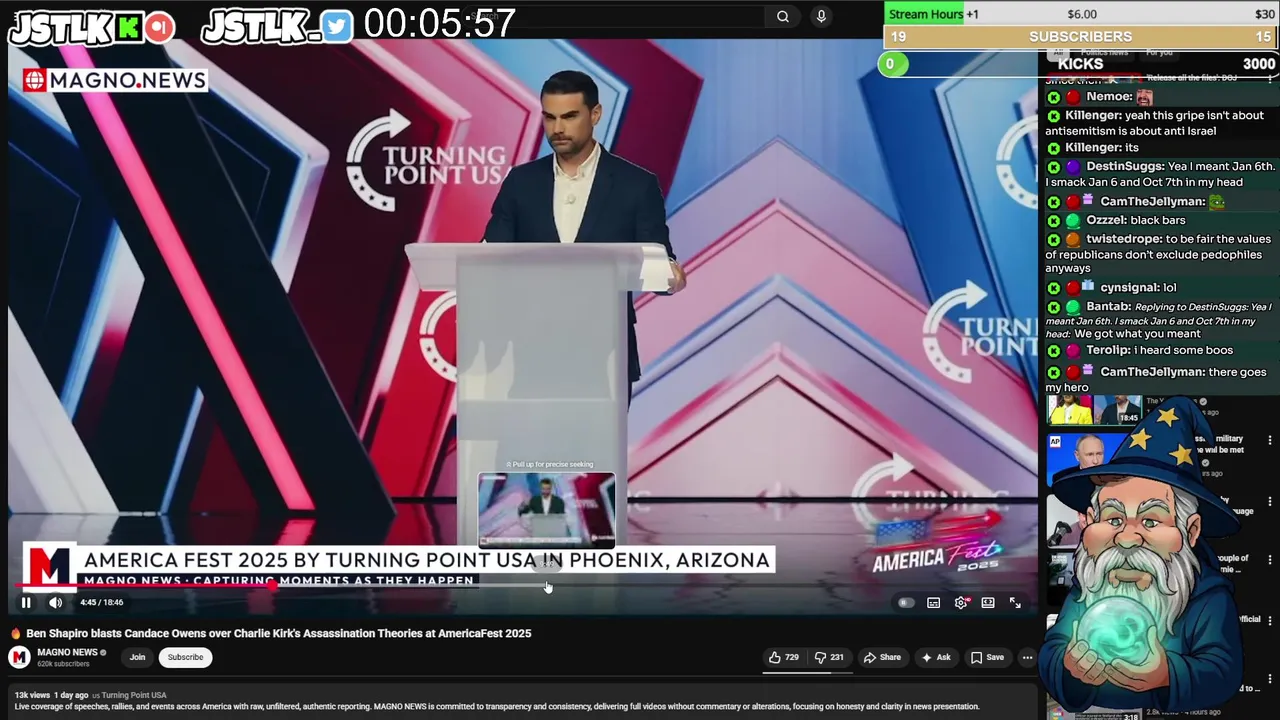Click the SUBSCRIBERS goal bar
This screenshot has height=720, width=1280.
[1081, 37]
